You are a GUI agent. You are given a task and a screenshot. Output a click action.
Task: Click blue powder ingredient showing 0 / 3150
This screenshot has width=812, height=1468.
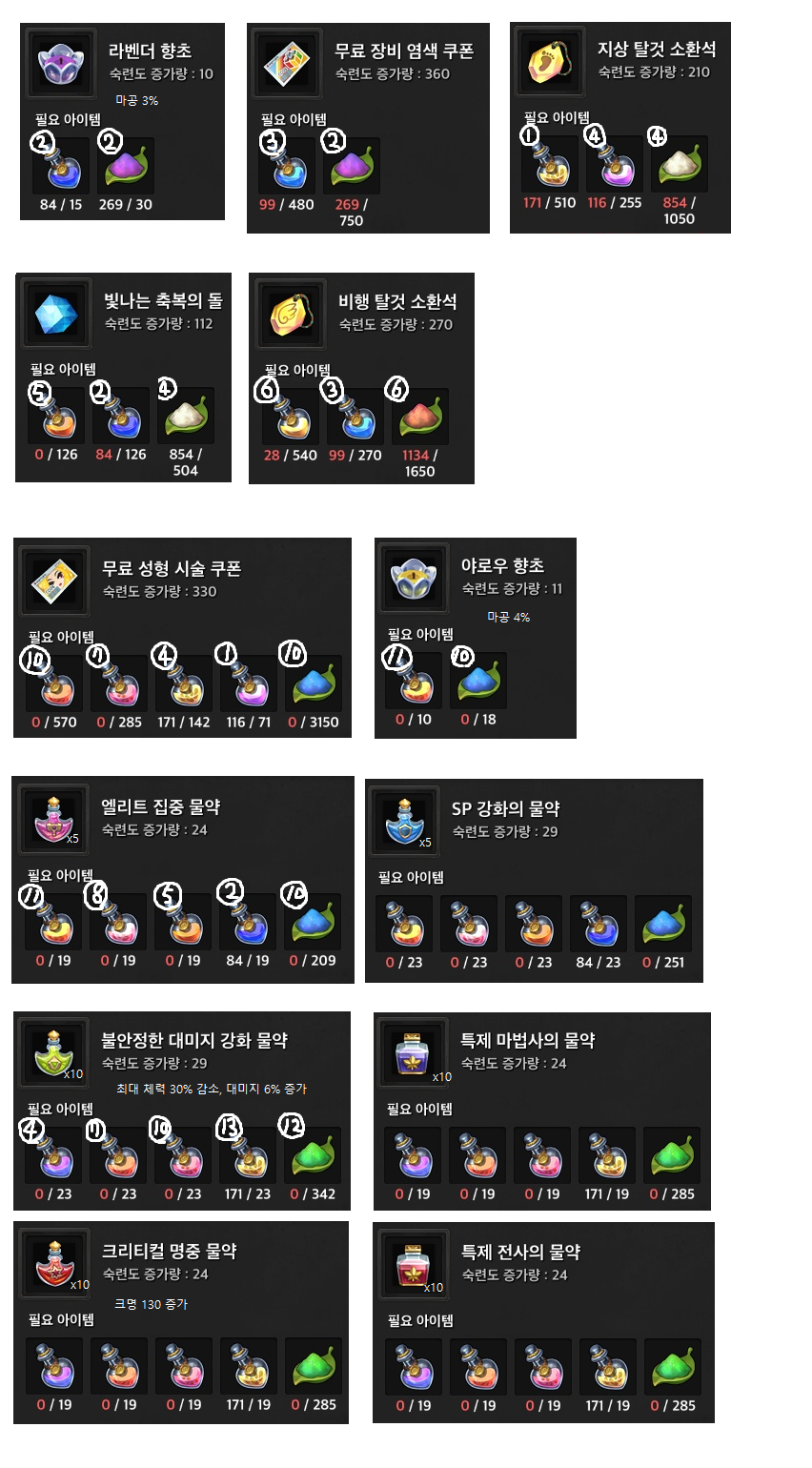click(314, 683)
